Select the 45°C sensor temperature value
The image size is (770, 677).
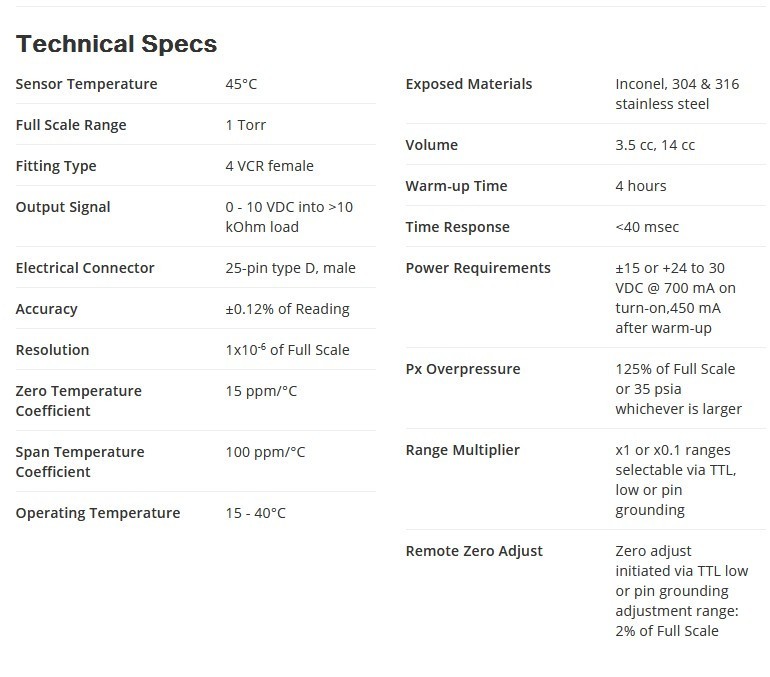241,84
